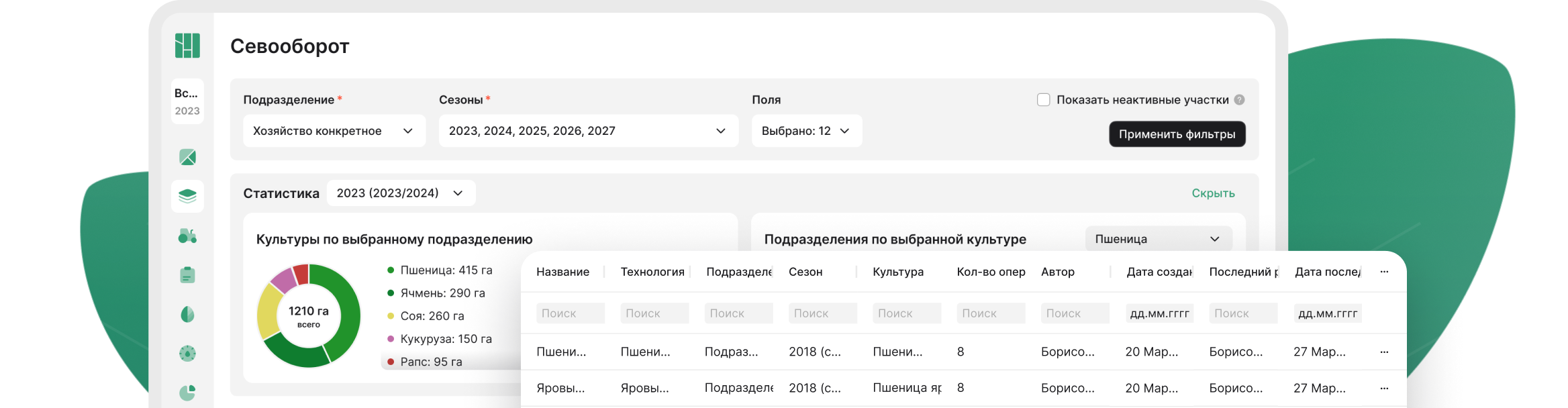Open the map icon in sidebar

pos(187,157)
